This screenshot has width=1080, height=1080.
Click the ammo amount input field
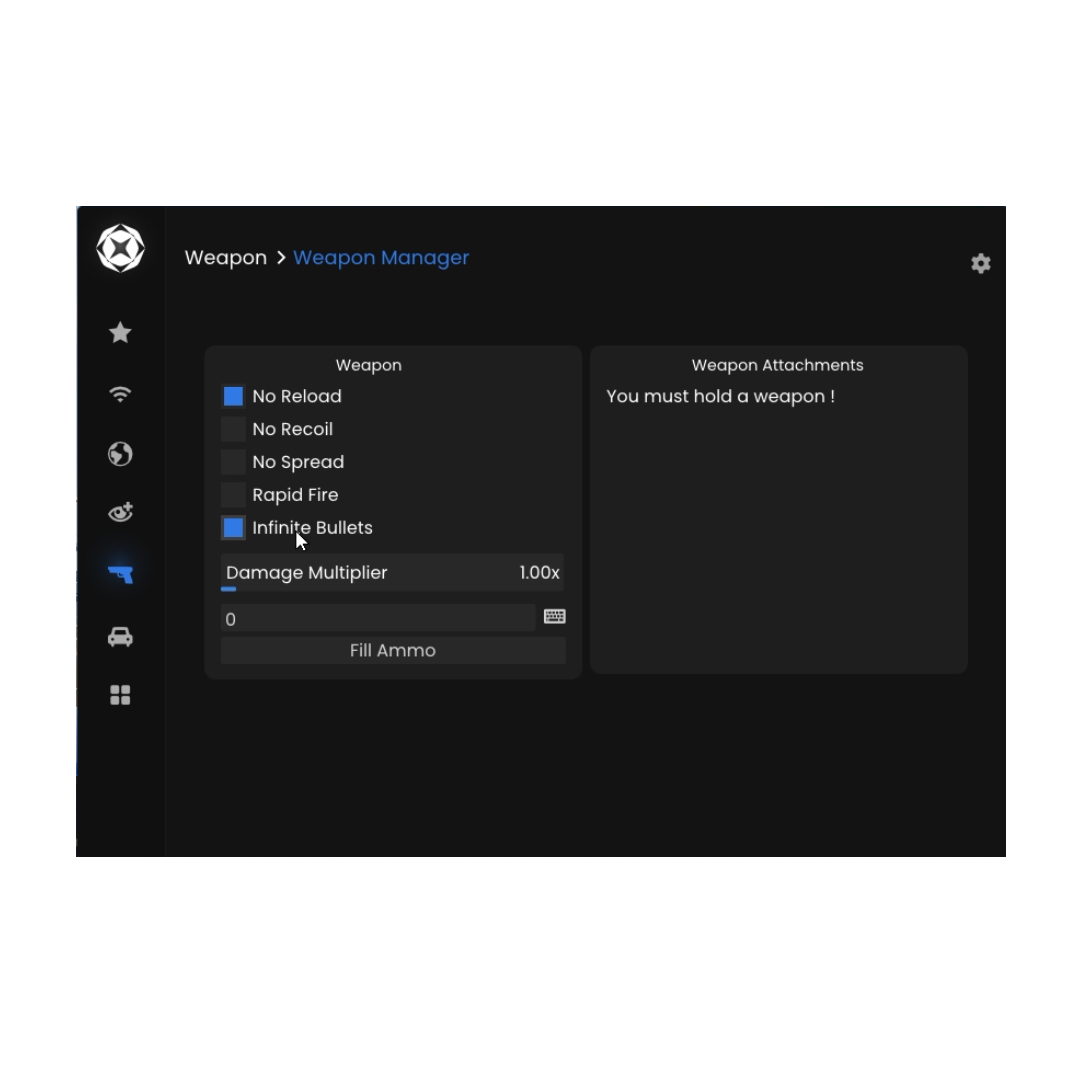pos(378,619)
